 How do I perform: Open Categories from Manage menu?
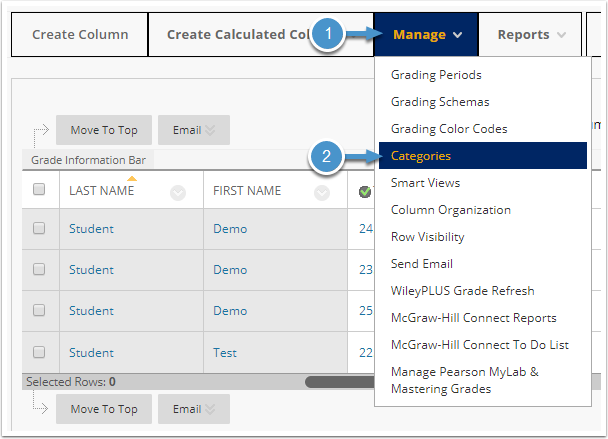click(x=483, y=156)
